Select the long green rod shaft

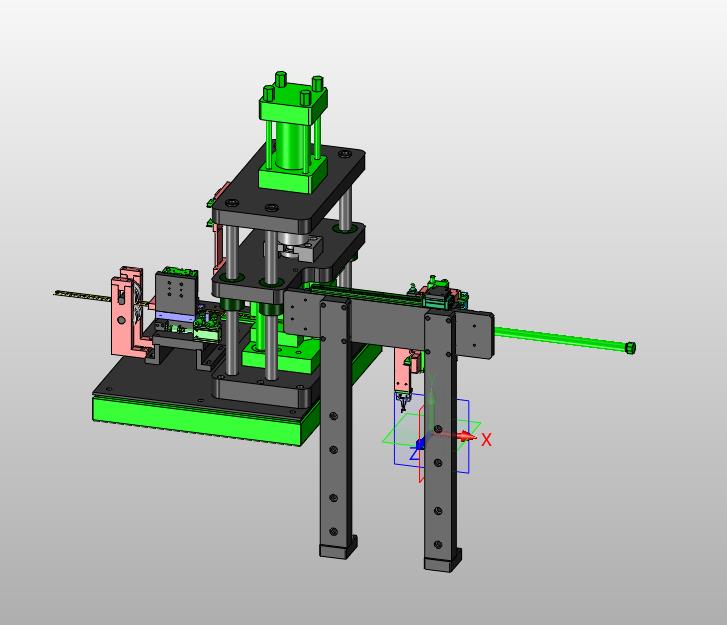click(560, 338)
